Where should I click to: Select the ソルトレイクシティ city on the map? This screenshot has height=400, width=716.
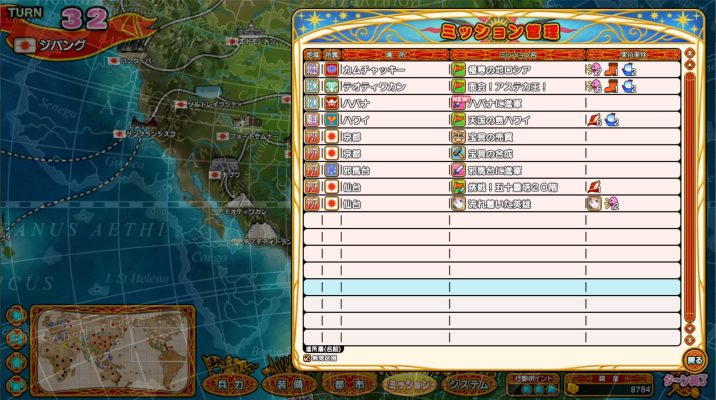[209, 105]
